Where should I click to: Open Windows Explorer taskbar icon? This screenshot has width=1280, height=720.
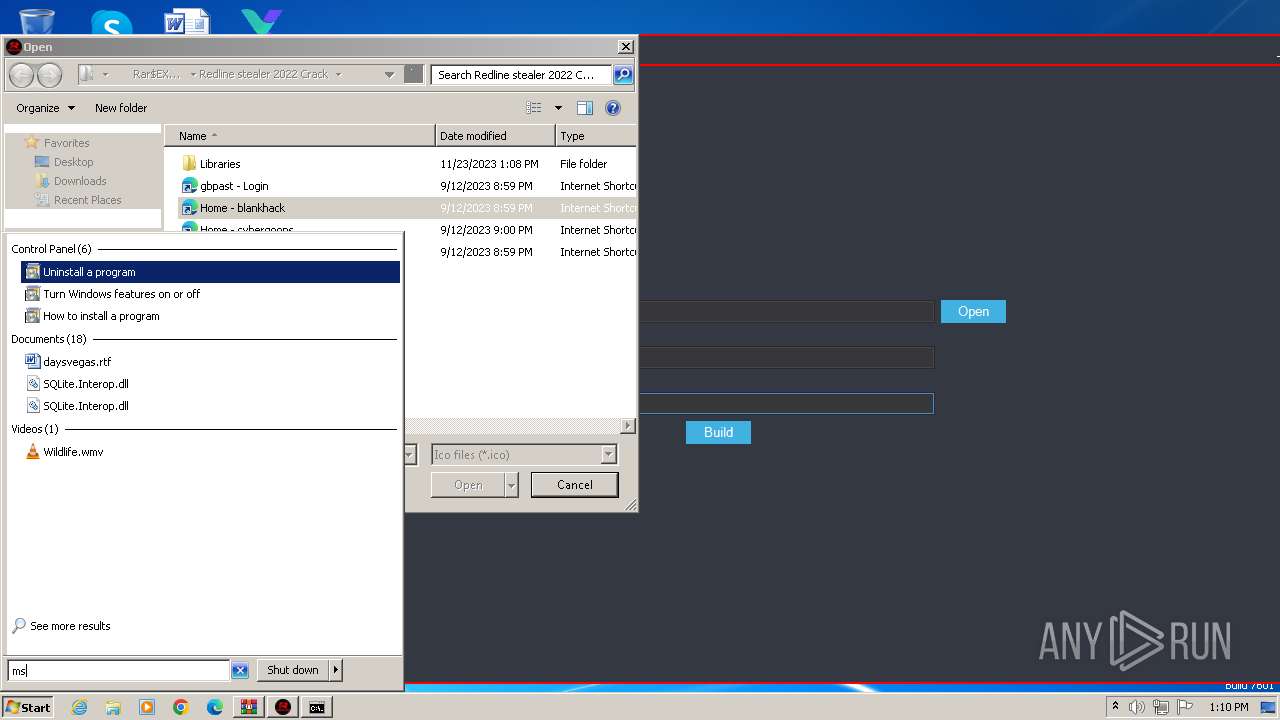pyautogui.click(x=113, y=707)
